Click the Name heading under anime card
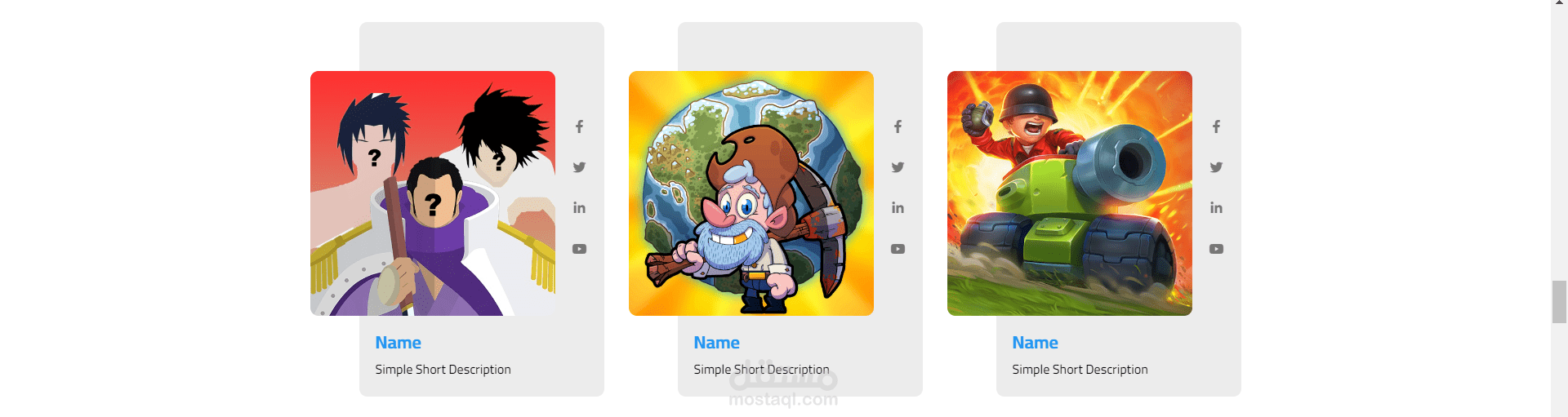 tap(399, 343)
